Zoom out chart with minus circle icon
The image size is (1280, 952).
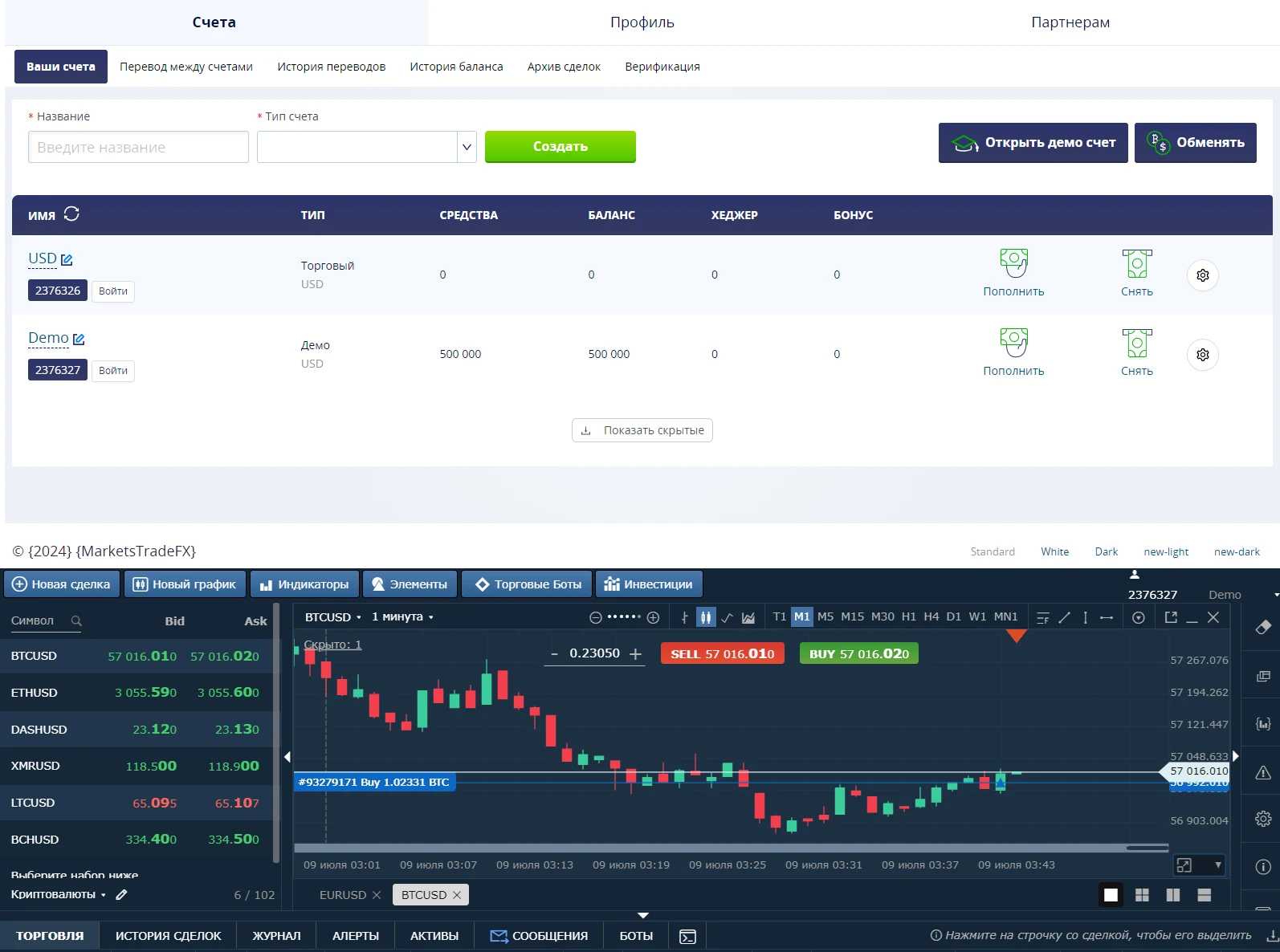(596, 617)
